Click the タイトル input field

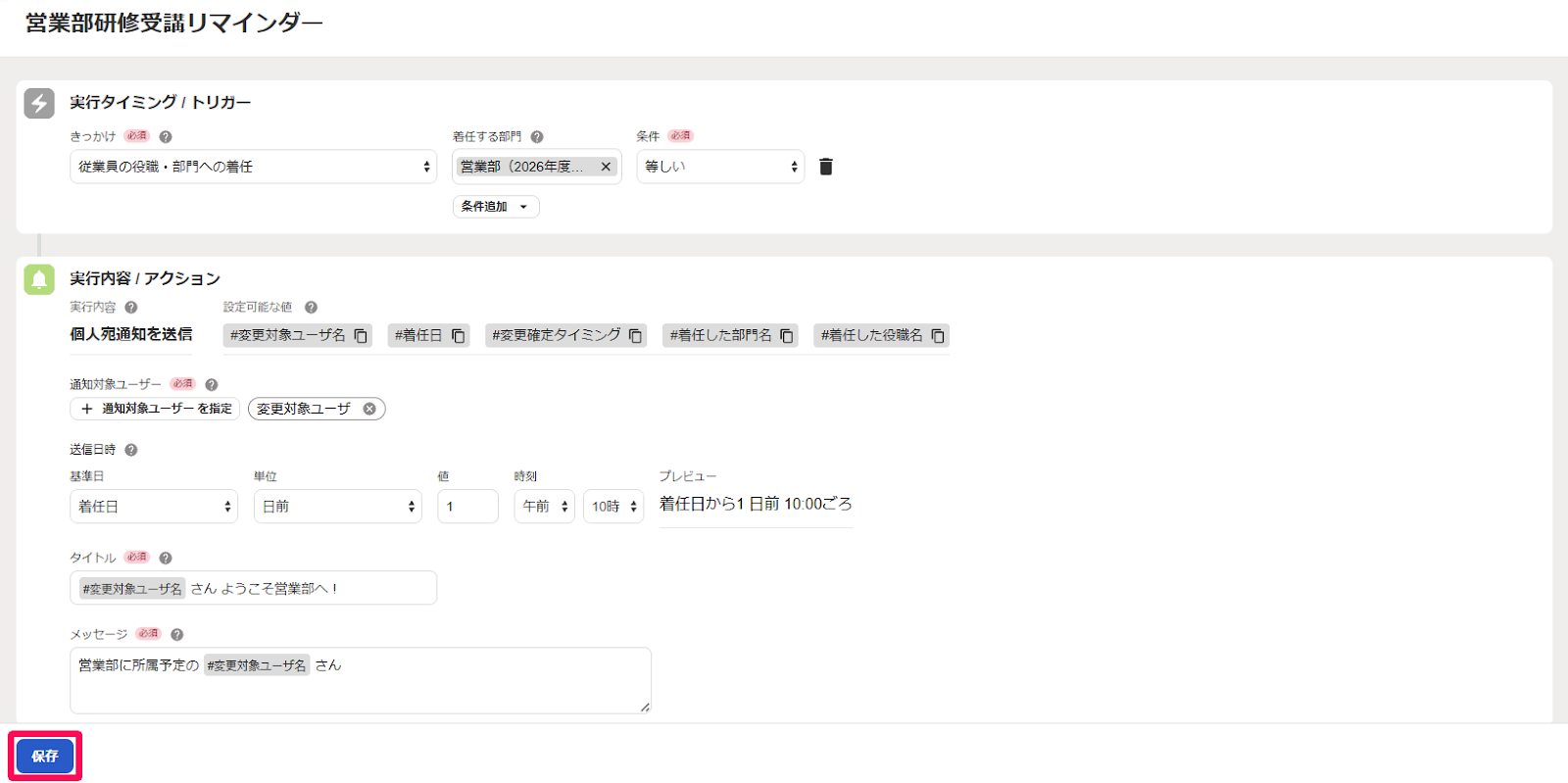click(x=254, y=588)
